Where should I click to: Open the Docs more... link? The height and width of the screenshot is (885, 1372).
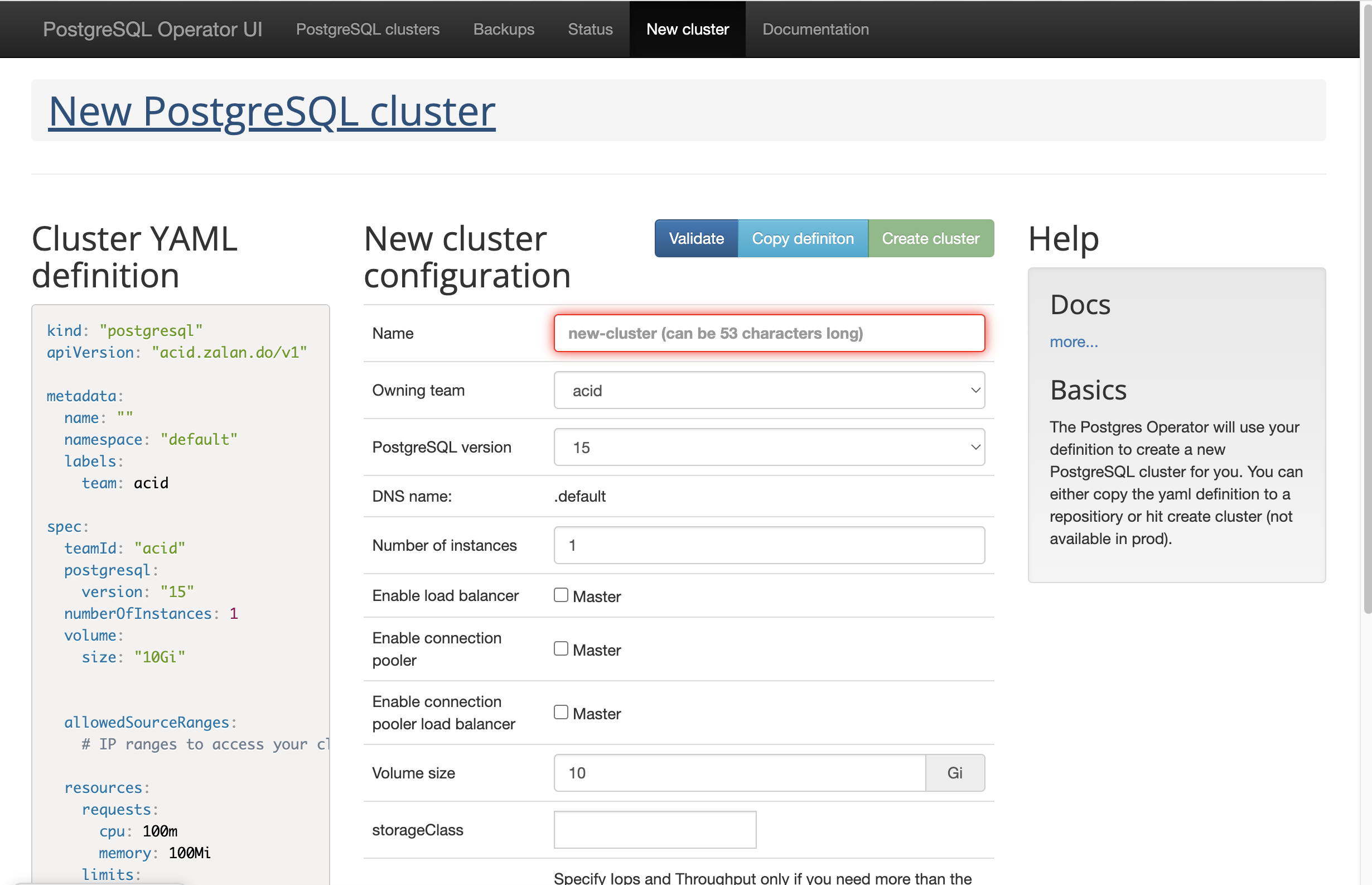click(1073, 342)
